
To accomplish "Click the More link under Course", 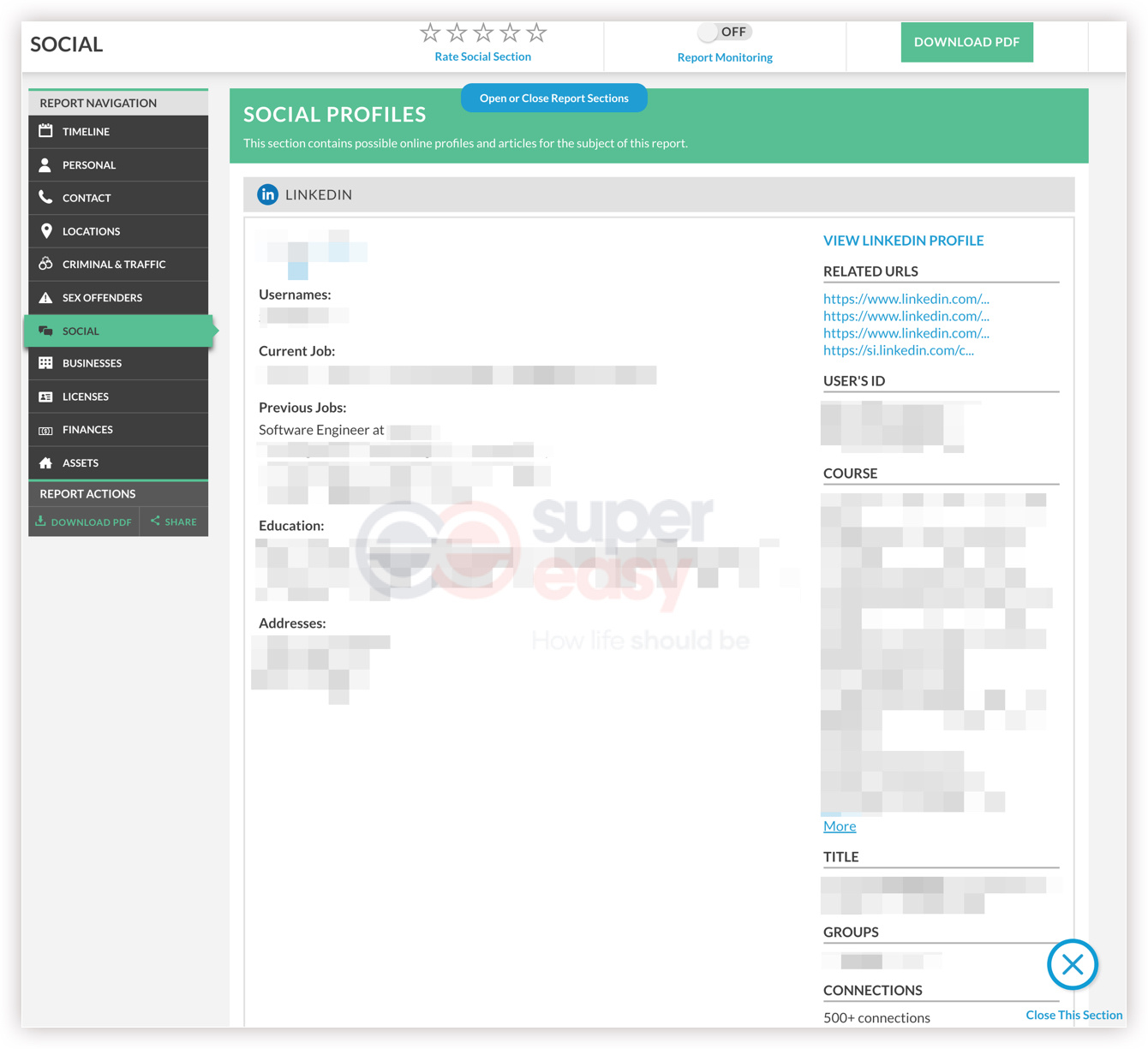I will (x=840, y=826).
